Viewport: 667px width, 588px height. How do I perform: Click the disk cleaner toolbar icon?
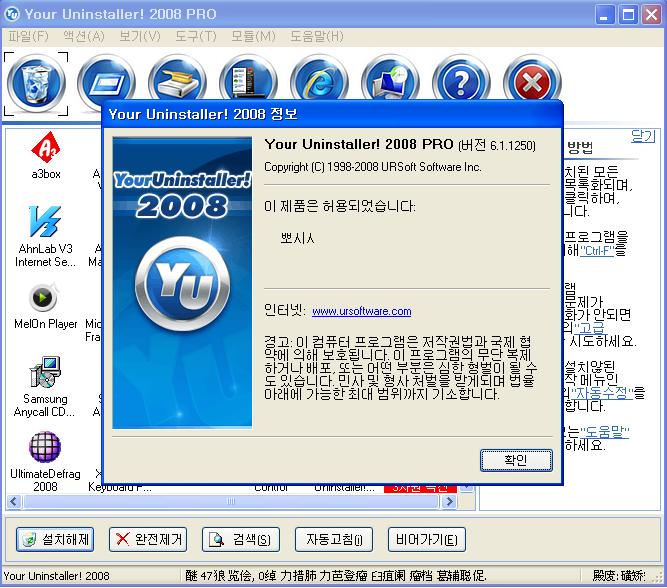[x=177, y=78]
